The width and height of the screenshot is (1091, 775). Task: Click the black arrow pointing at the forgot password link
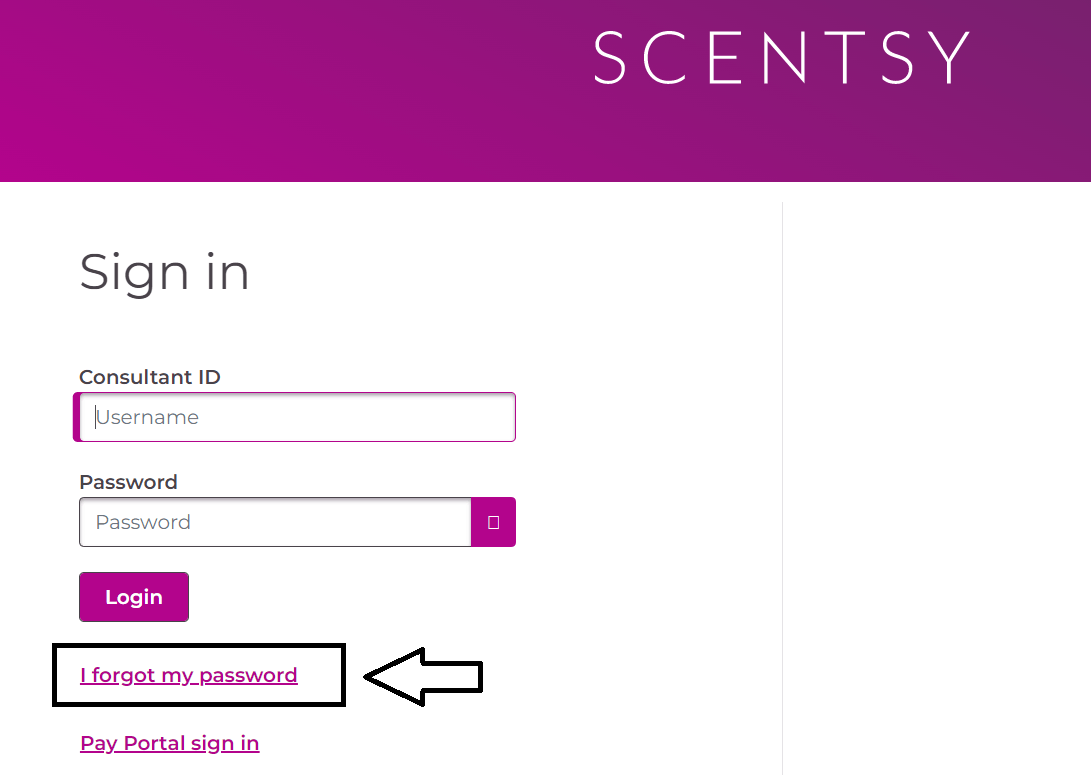point(424,676)
